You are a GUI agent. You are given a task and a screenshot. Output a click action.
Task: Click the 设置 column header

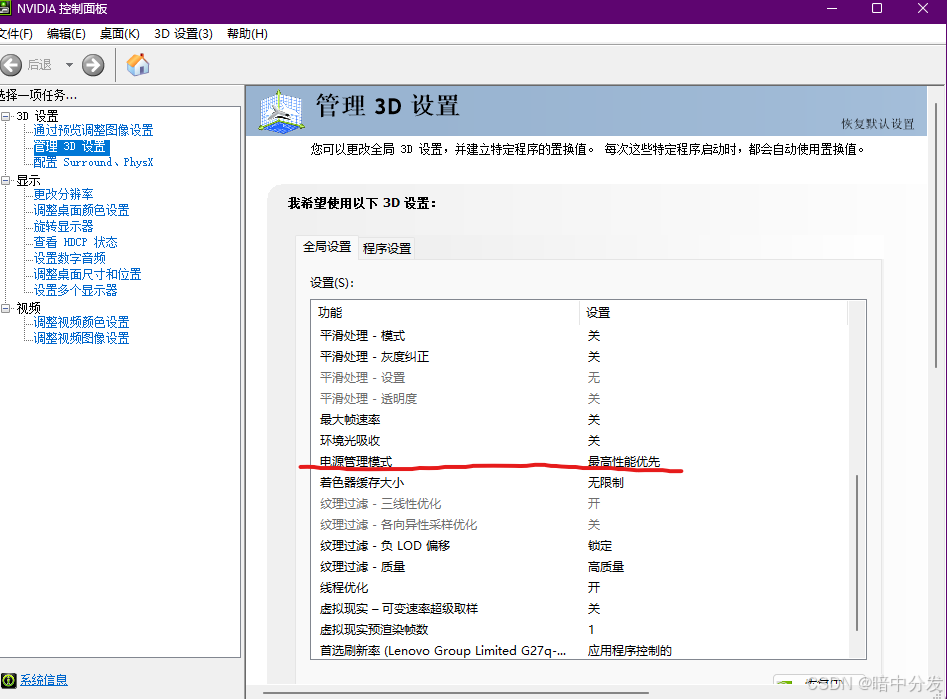[714, 313]
